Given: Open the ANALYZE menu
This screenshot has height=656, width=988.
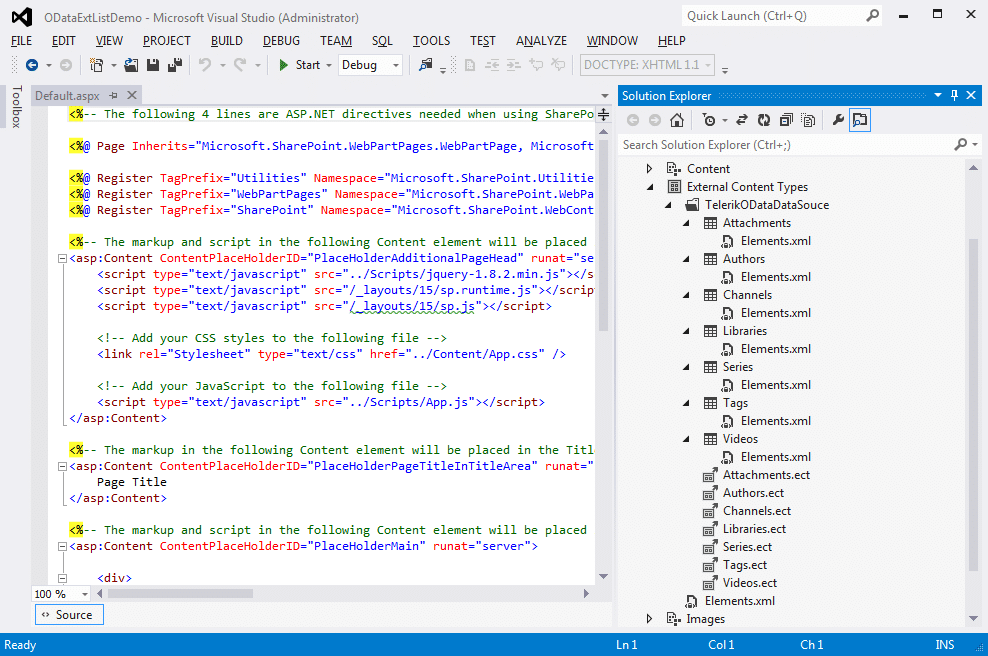Looking at the screenshot, I should point(541,41).
